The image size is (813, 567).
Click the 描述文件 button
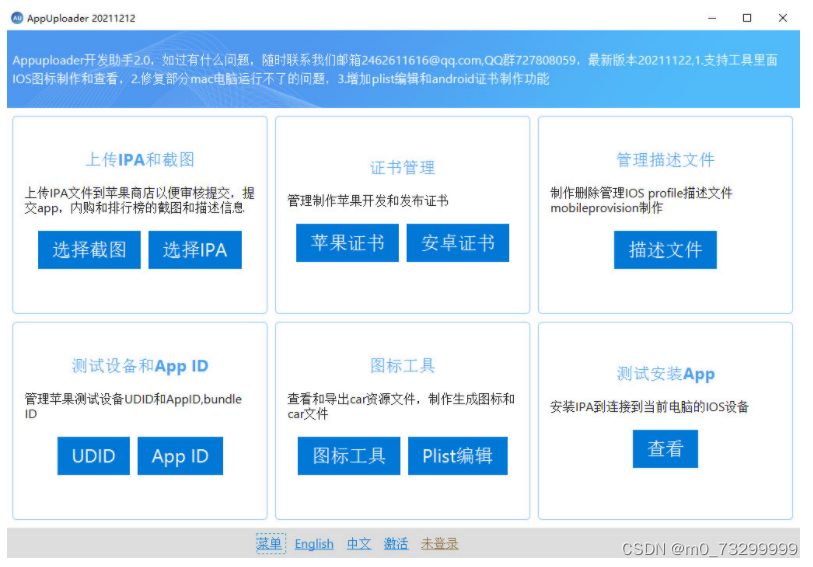pos(665,250)
